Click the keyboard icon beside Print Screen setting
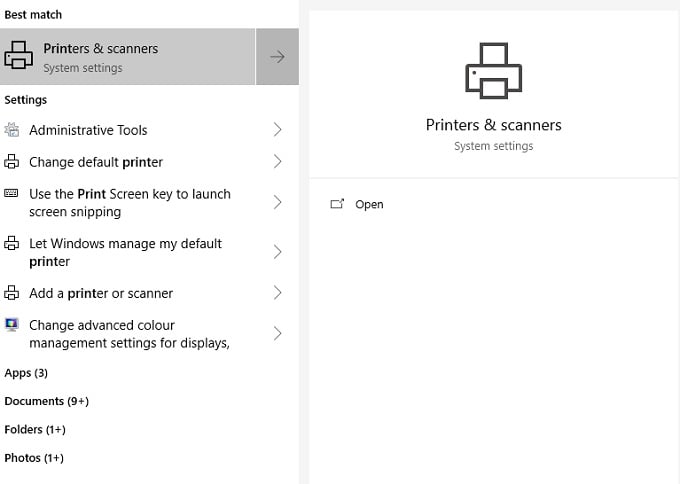Viewport: 680px width, 484px height. pyautogui.click(x=12, y=194)
